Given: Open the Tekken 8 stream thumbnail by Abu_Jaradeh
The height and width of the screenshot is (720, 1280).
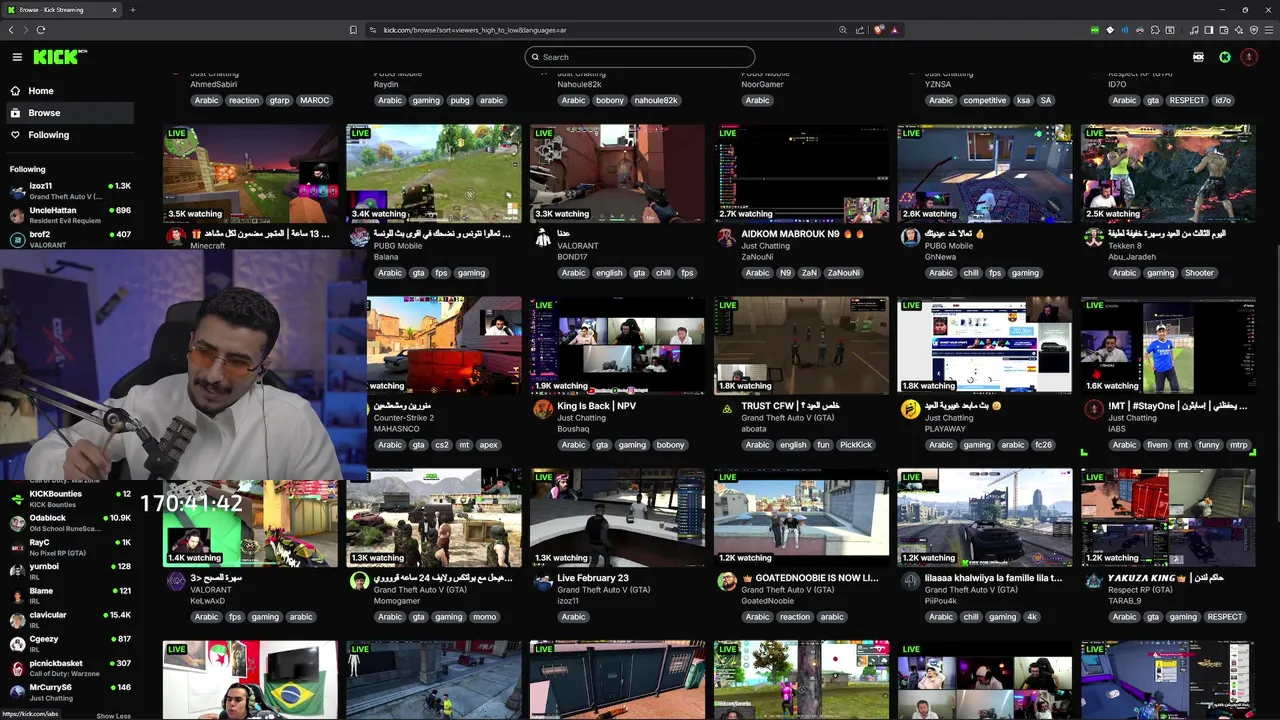Looking at the screenshot, I should point(1168,173).
